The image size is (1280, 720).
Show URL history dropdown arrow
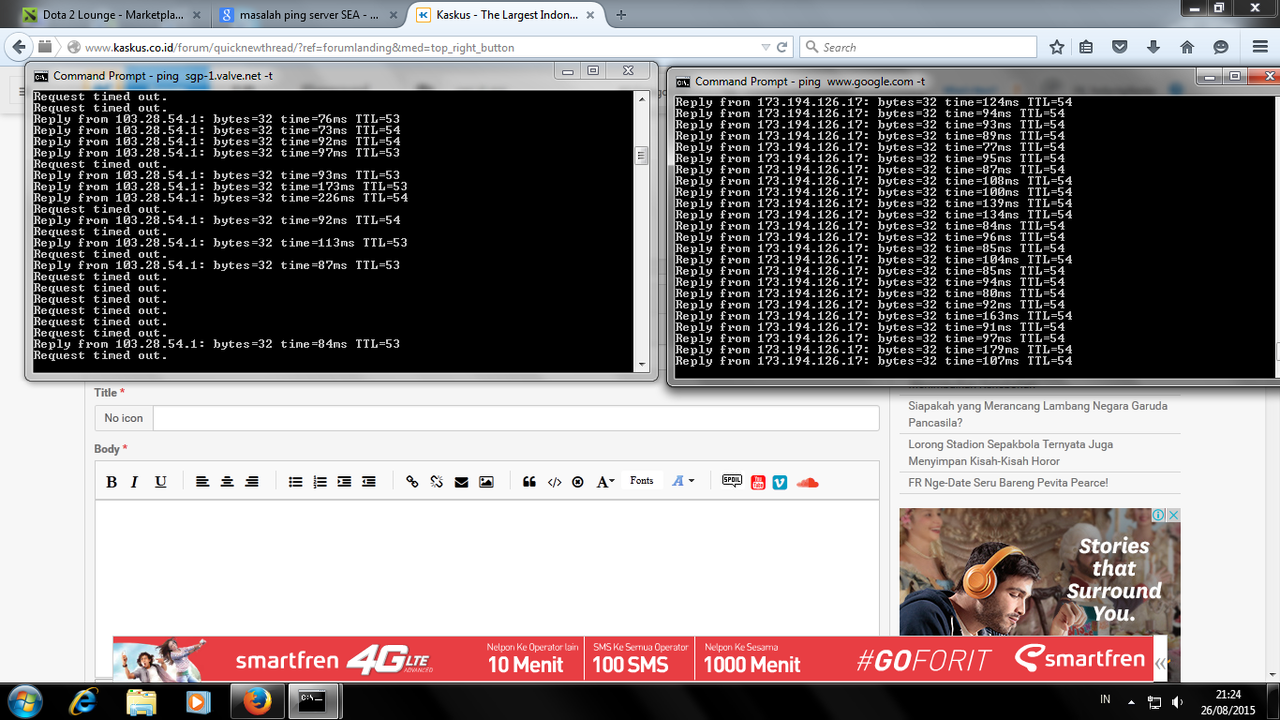pyautogui.click(x=766, y=47)
